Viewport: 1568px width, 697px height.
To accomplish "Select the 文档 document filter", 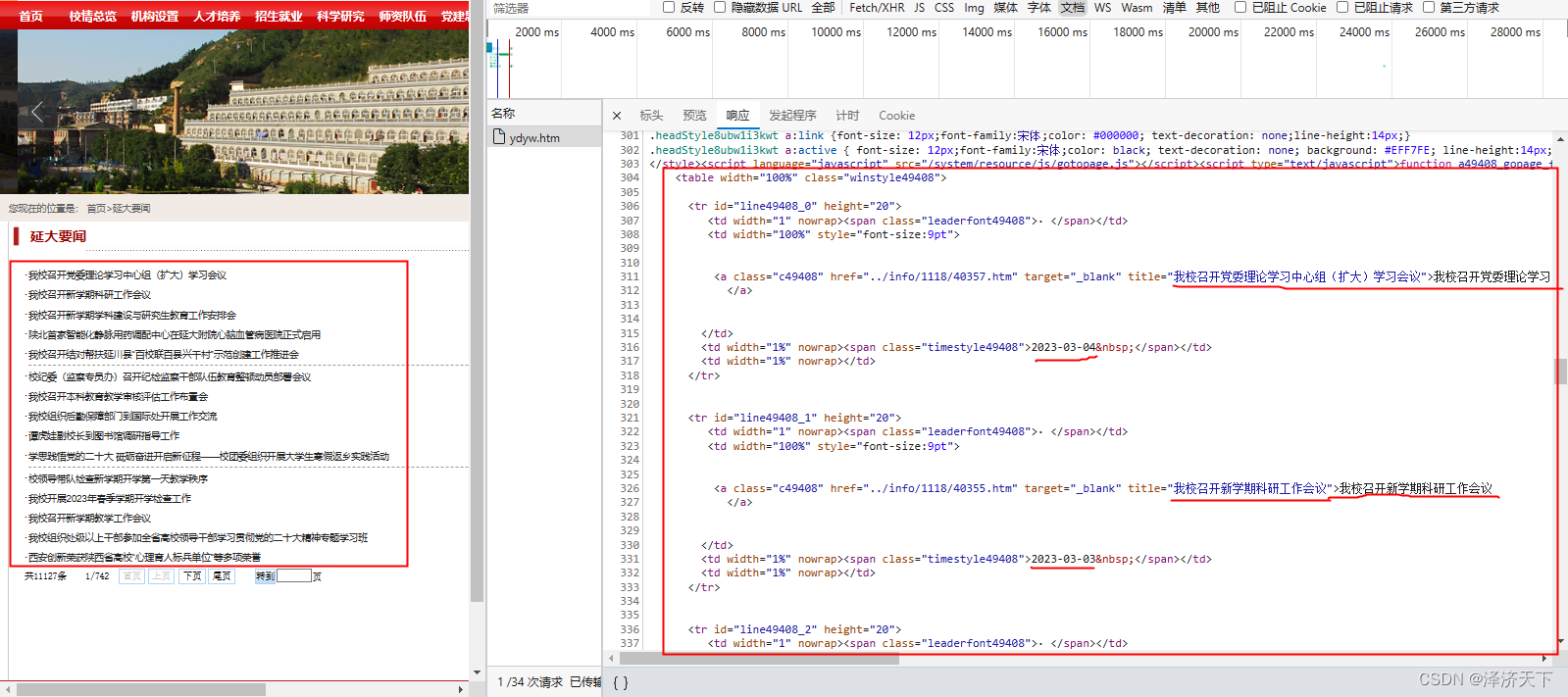I will (1073, 7).
